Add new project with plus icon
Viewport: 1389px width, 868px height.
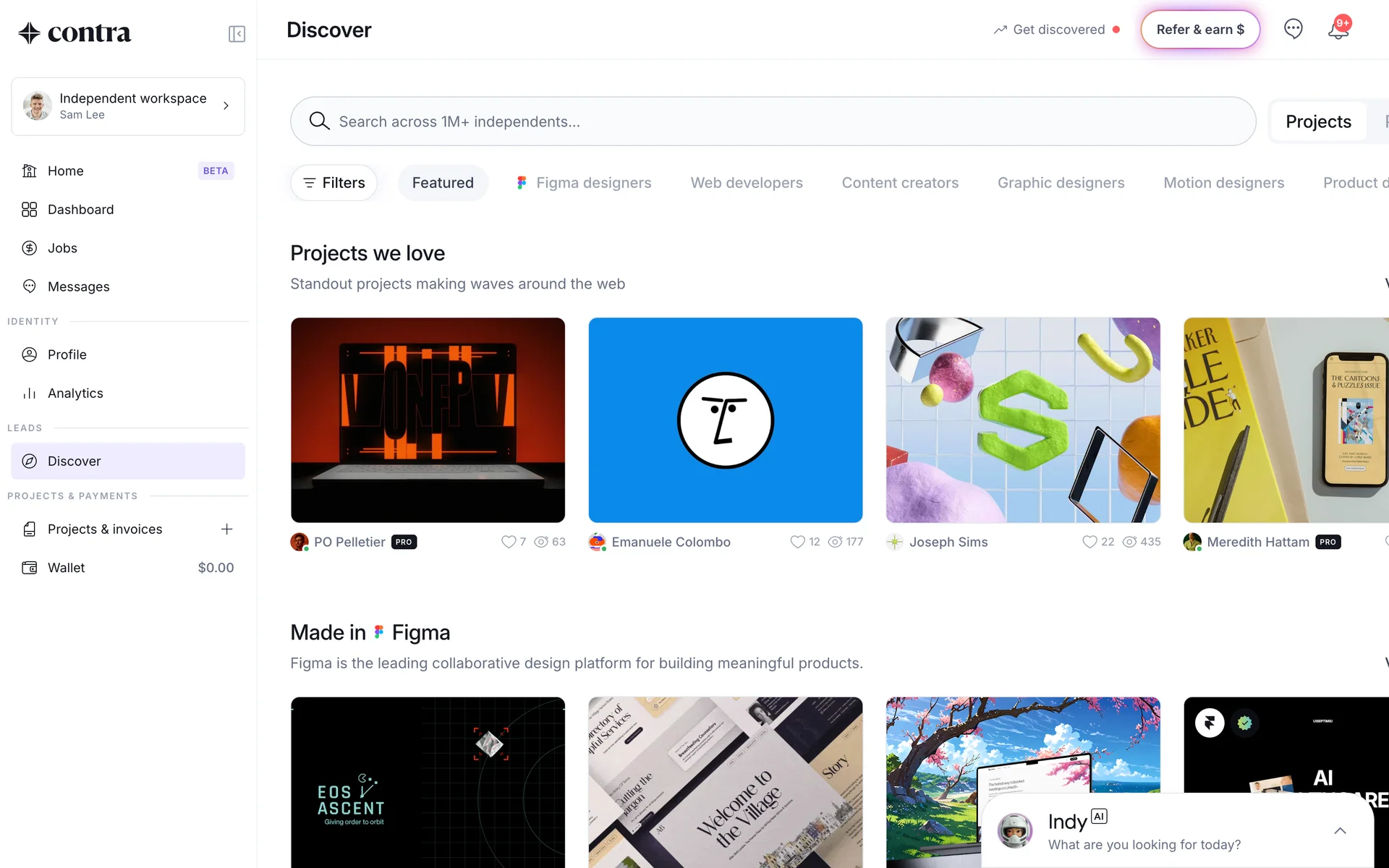click(x=226, y=529)
